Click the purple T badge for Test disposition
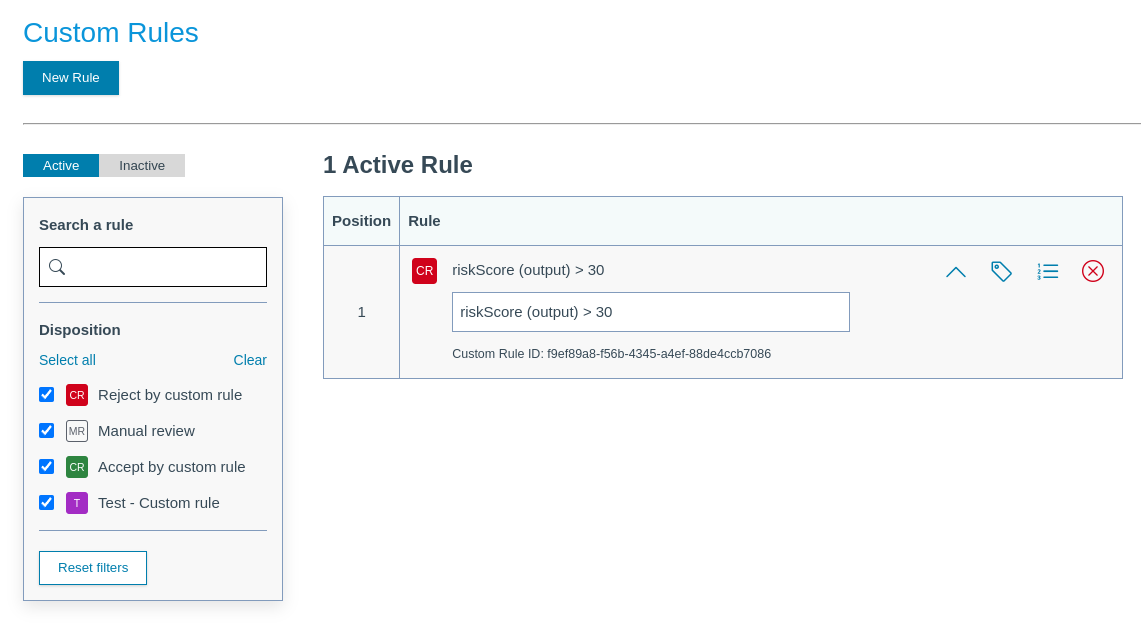The height and width of the screenshot is (623, 1141). [77, 503]
